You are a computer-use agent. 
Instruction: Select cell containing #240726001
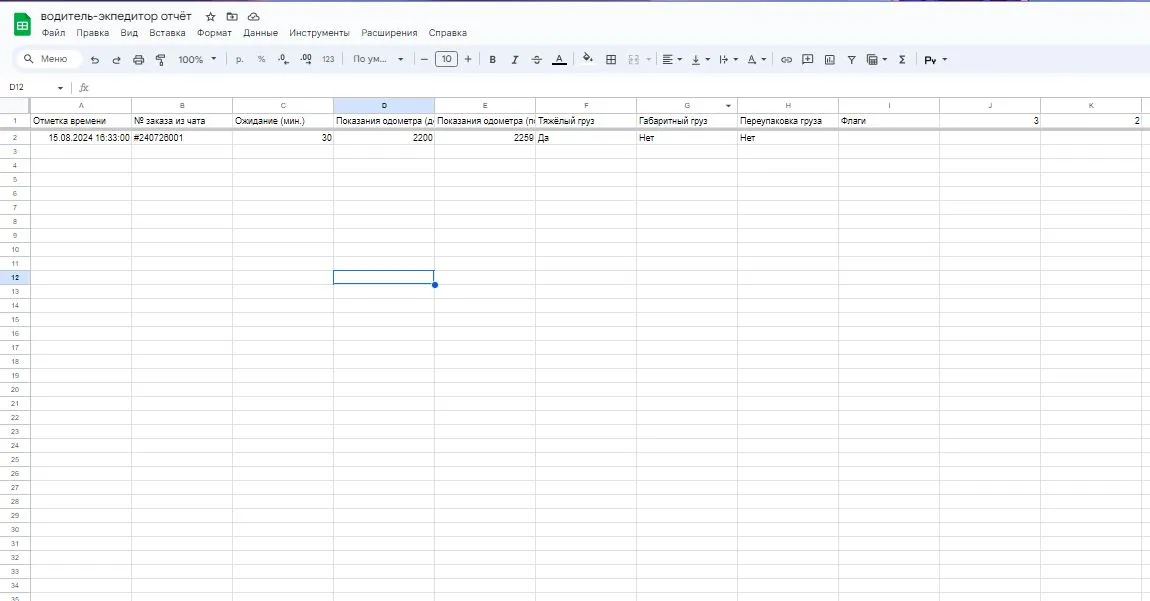click(x=181, y=138)
